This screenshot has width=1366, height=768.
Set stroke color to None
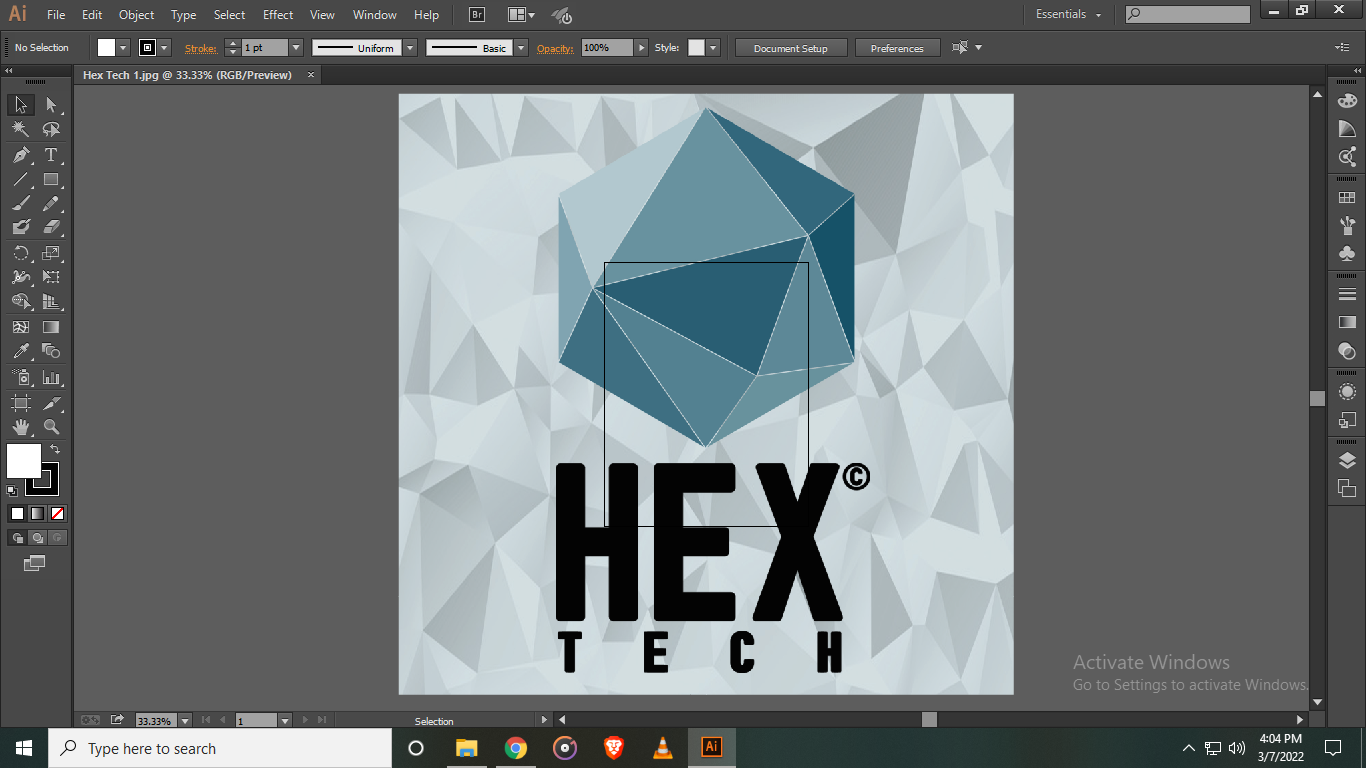pos(58,513)
